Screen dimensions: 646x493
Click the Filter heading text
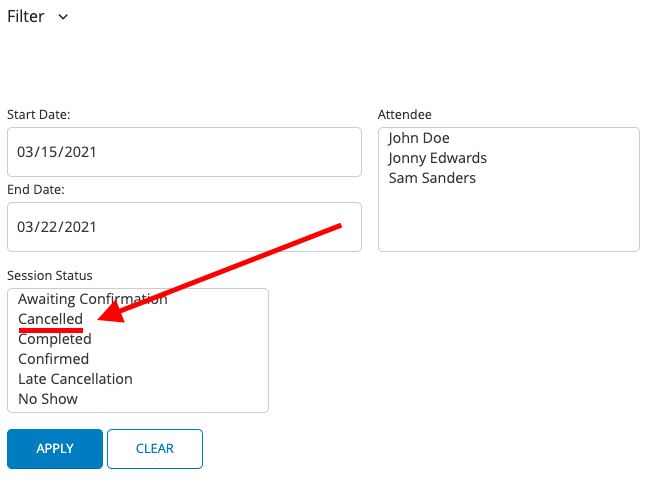click(26, 16)
